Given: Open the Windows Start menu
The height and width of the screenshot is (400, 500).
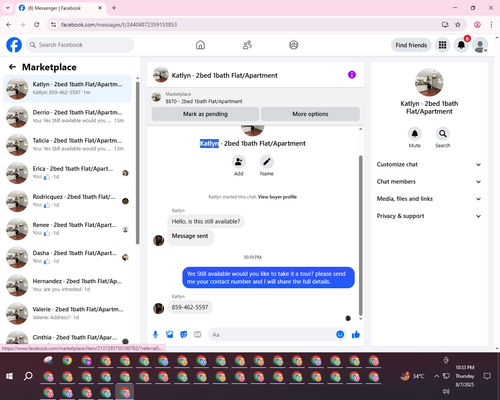Looking at the screenshot, I should click(10, 376).
